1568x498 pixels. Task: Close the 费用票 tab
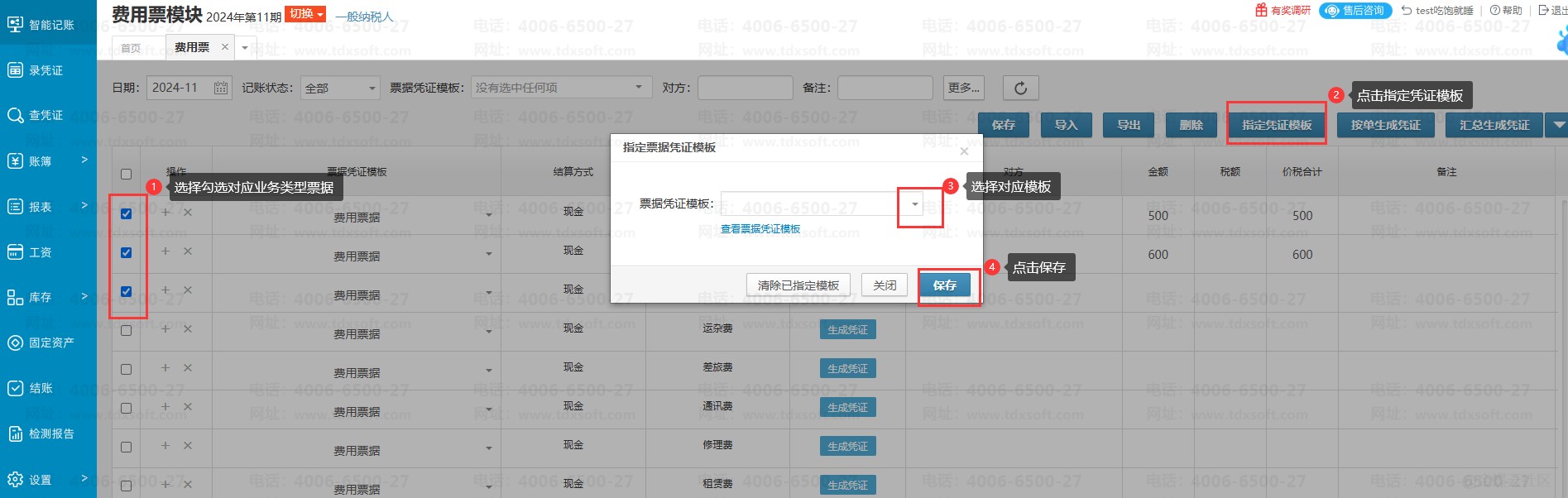click(224, 47)
